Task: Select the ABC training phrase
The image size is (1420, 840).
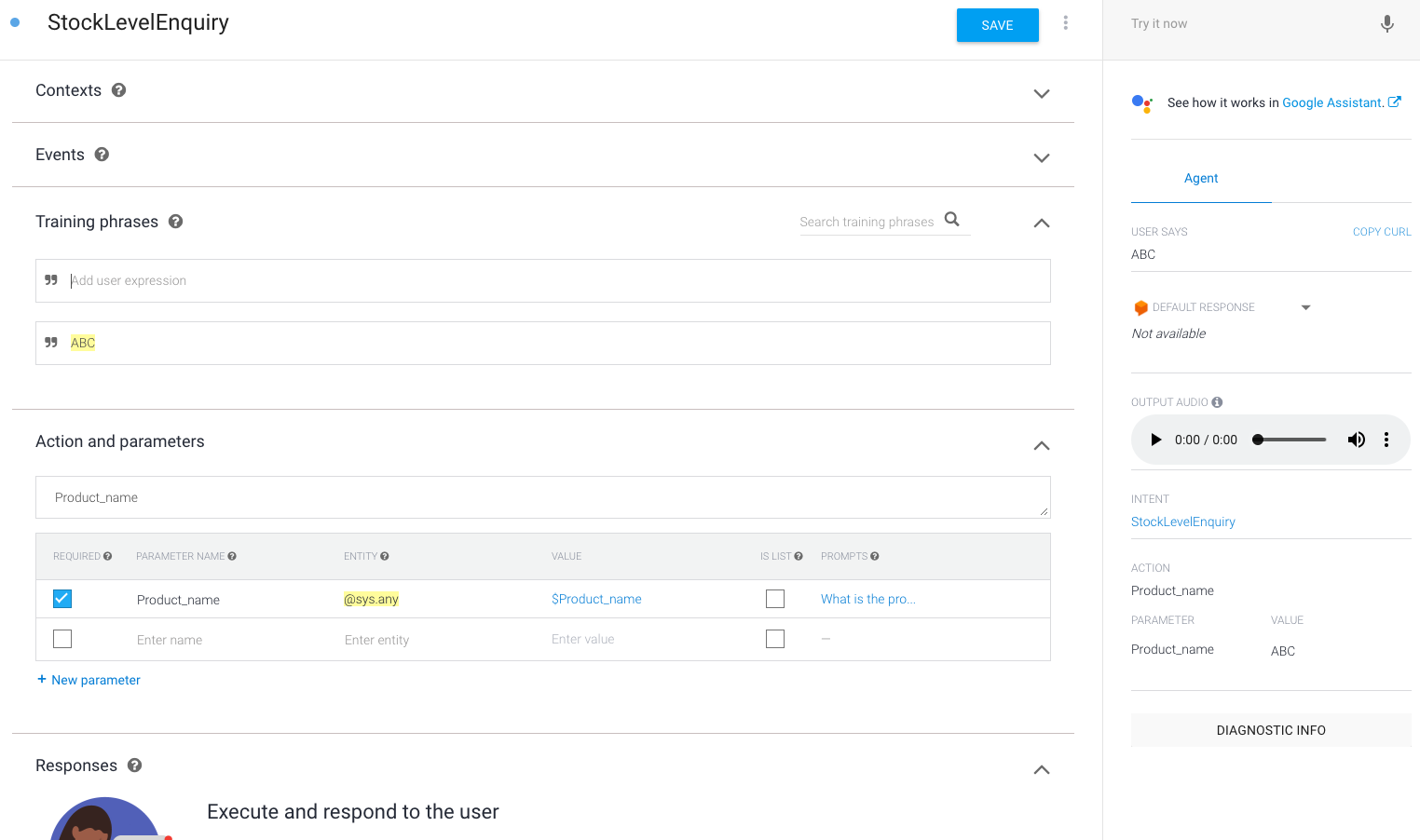Action: click(543, 343)
